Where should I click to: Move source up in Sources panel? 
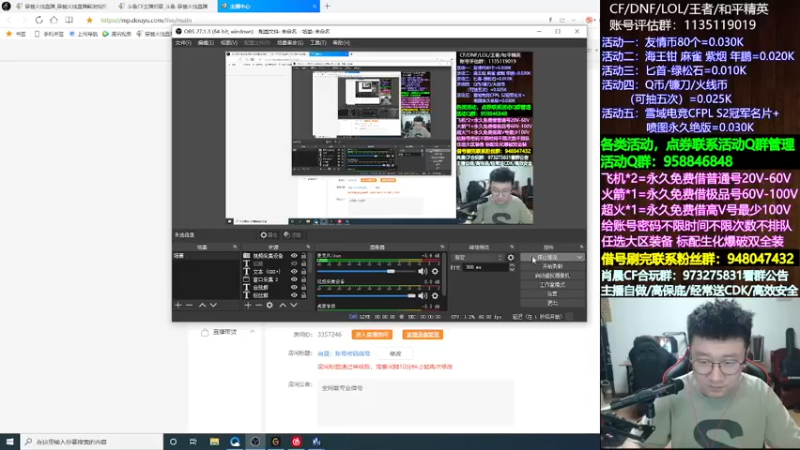[282, 305]
